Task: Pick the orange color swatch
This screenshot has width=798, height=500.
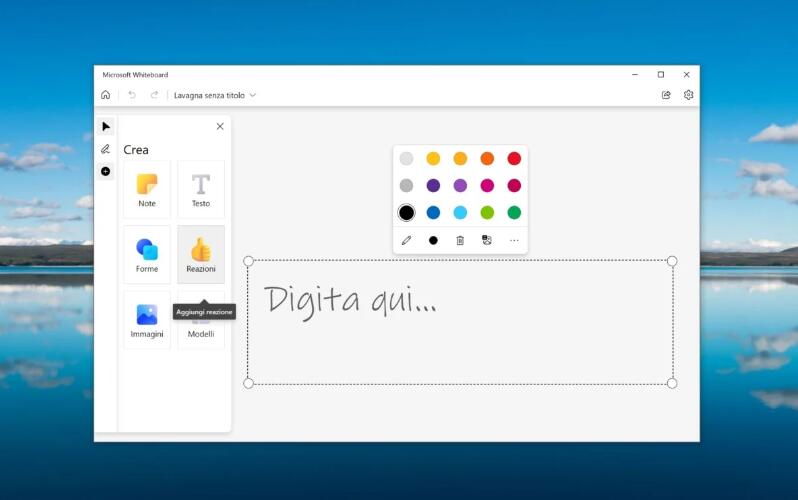Action: point(487,158)
